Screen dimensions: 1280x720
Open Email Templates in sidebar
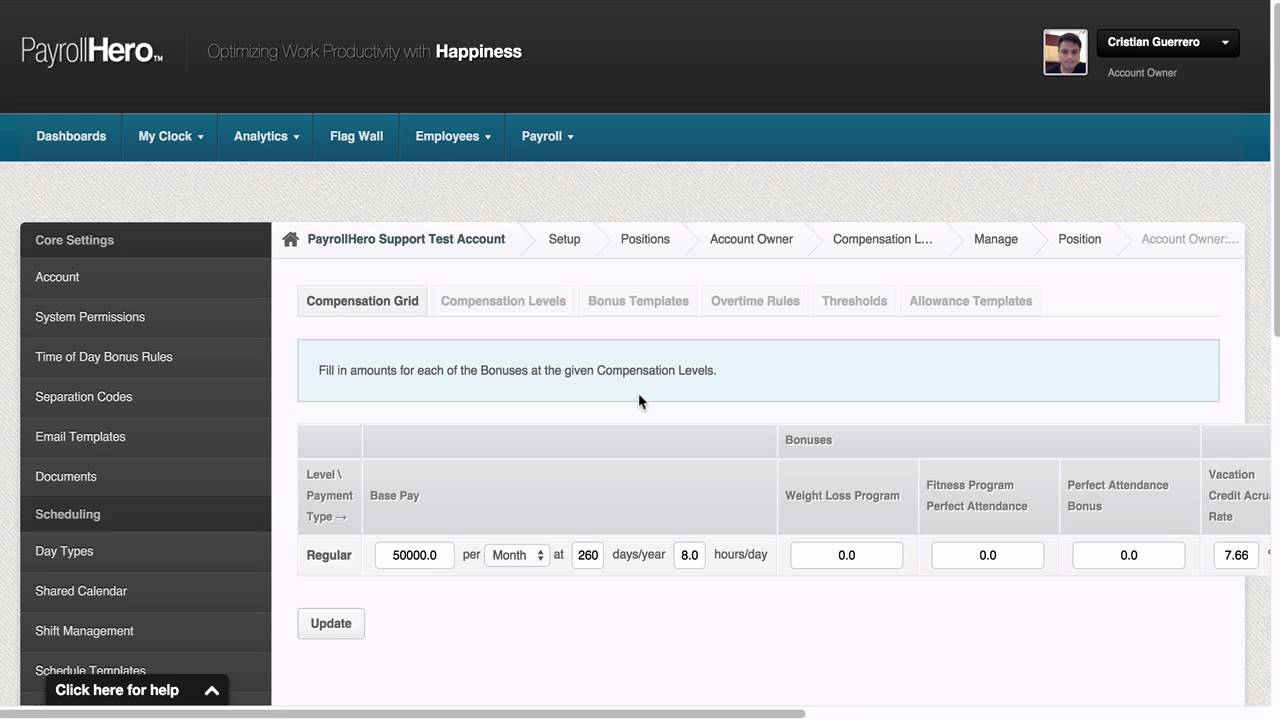coord(145,437)
